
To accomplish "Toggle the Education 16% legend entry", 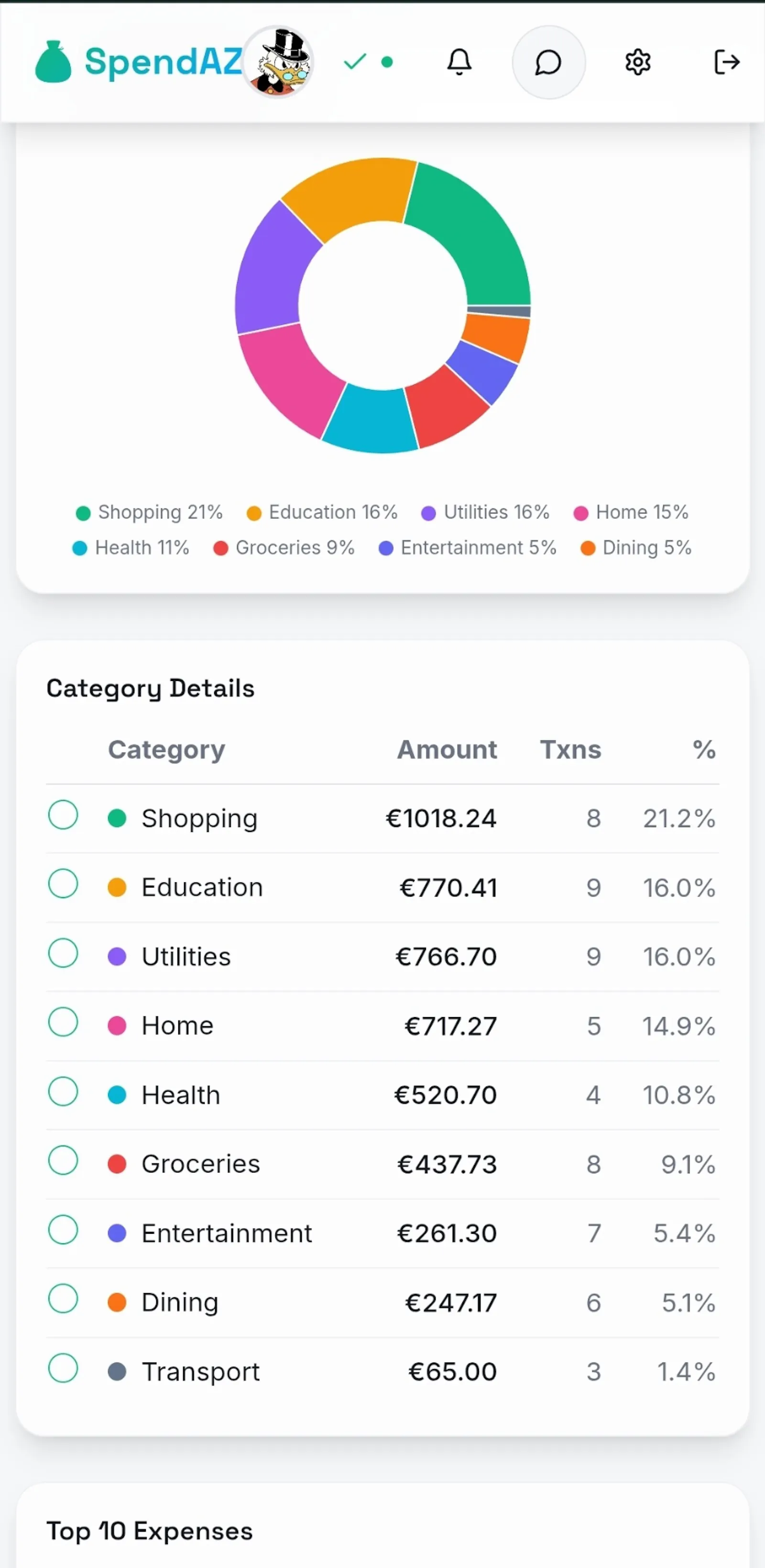I will coord(322,513).
